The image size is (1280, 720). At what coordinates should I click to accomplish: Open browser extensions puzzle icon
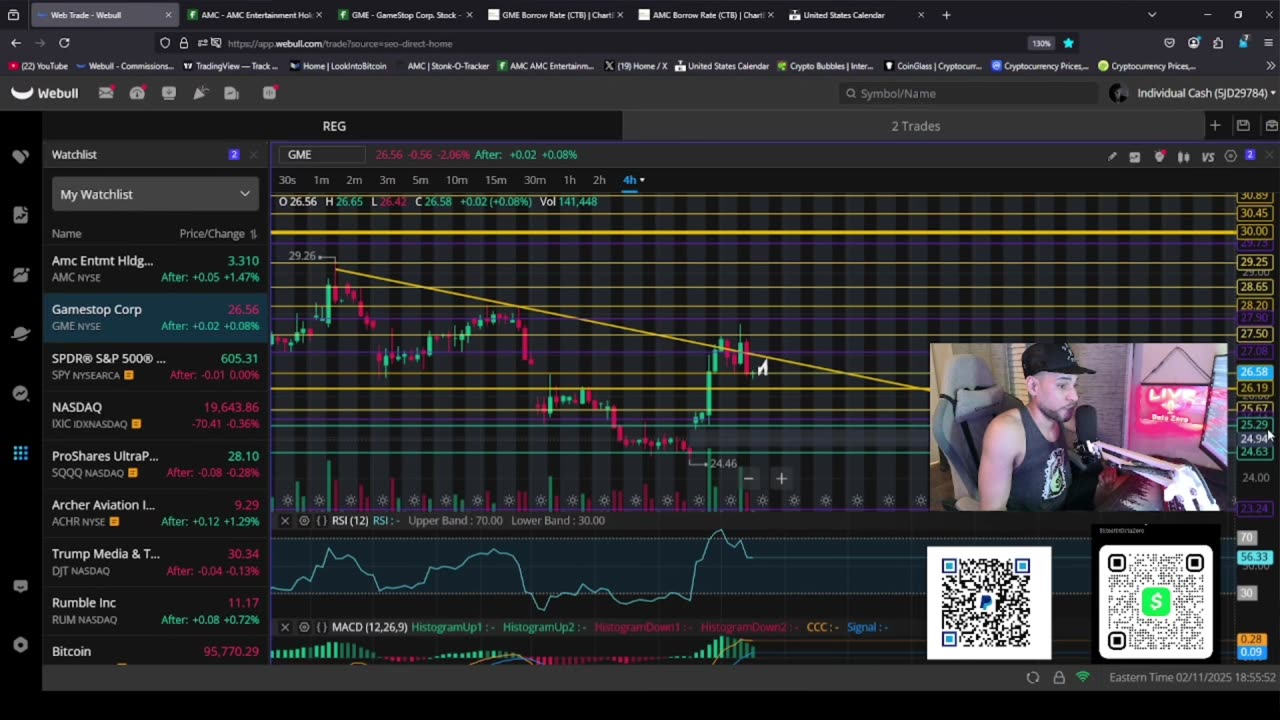[1218, 43]
